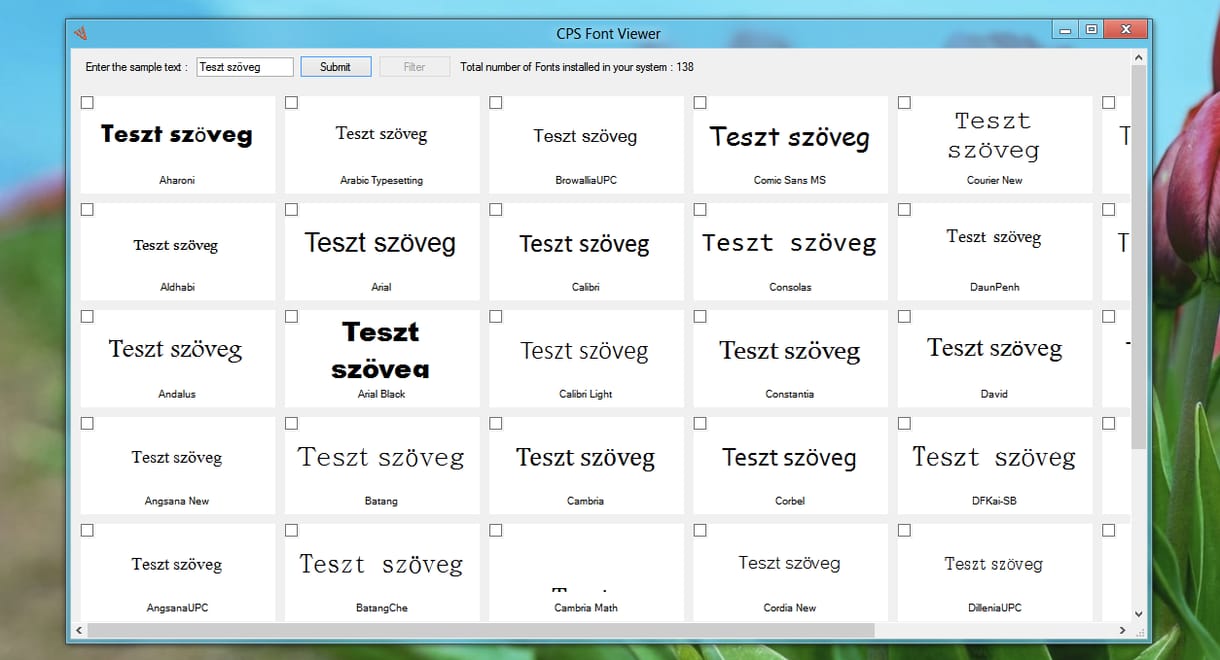Click the Calibri font preview tile
Screen dimensions: 1220x660
tap(586, 251)
